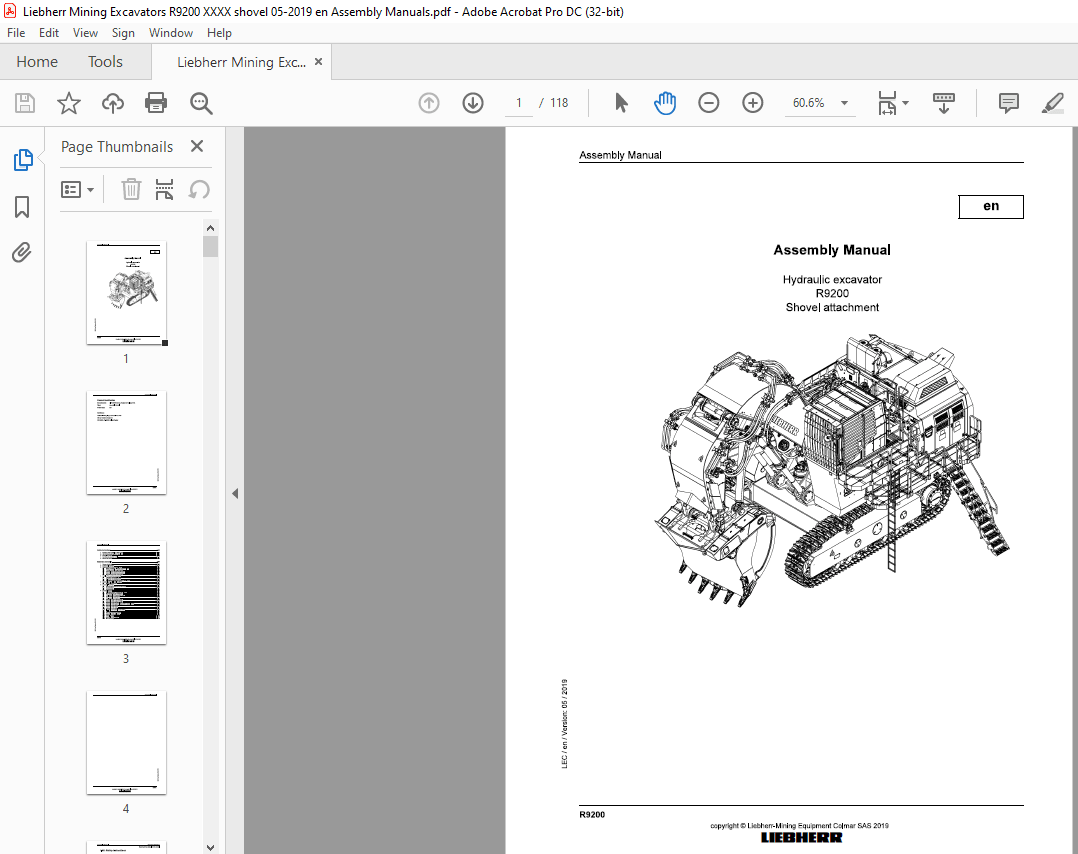Open the zoom level dropdown arrow
Image resolution: width=1078 pixels, height=854 pixels.
[x=844, y=103]
